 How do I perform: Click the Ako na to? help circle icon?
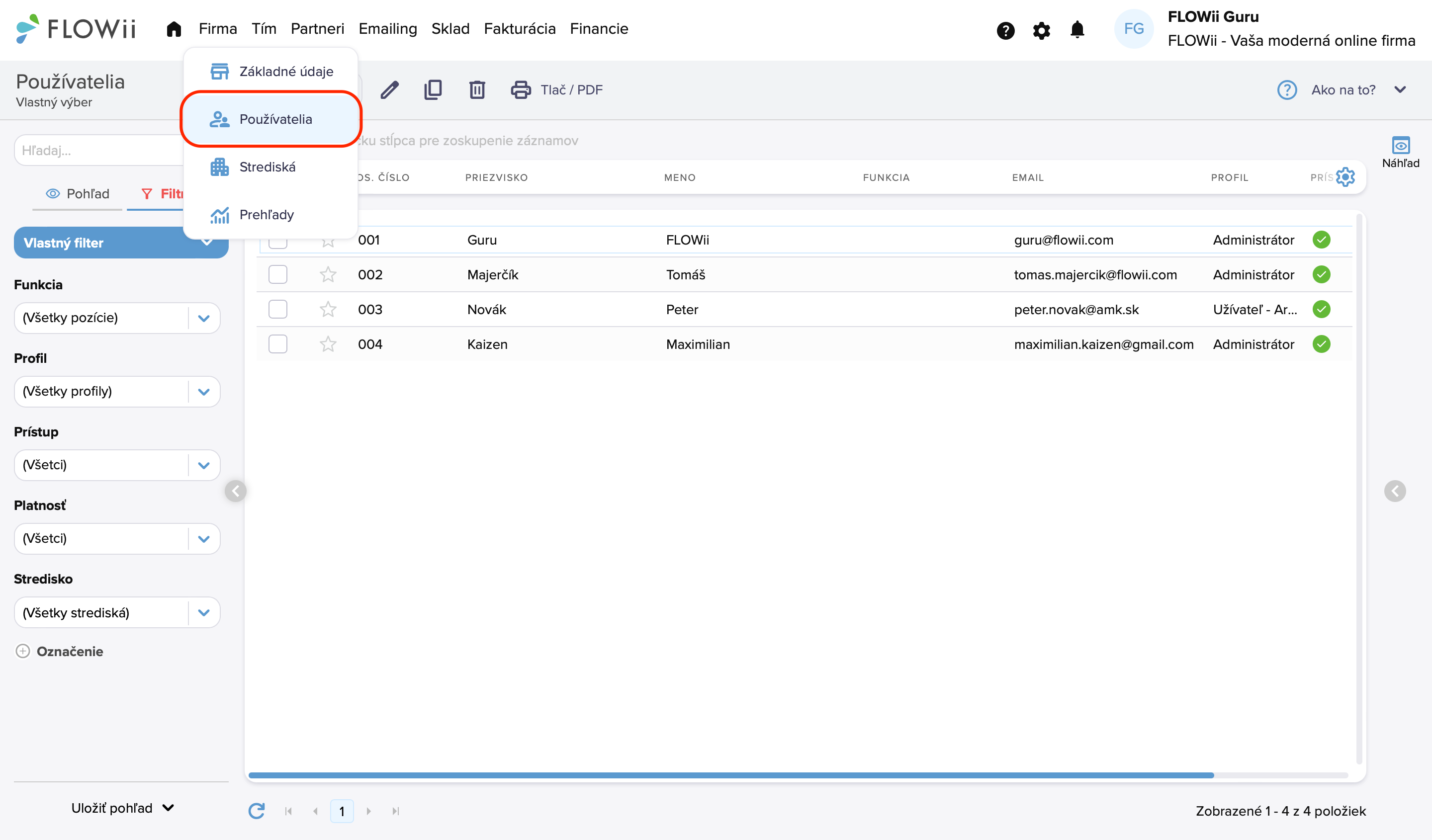[x=1287, y=90]
